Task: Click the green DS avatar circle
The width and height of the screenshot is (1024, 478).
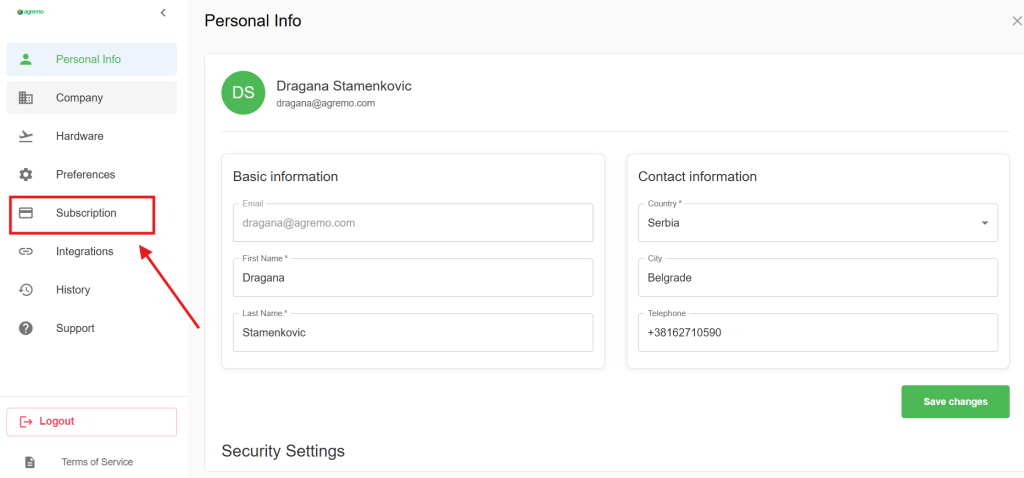Action: [243, 93]
